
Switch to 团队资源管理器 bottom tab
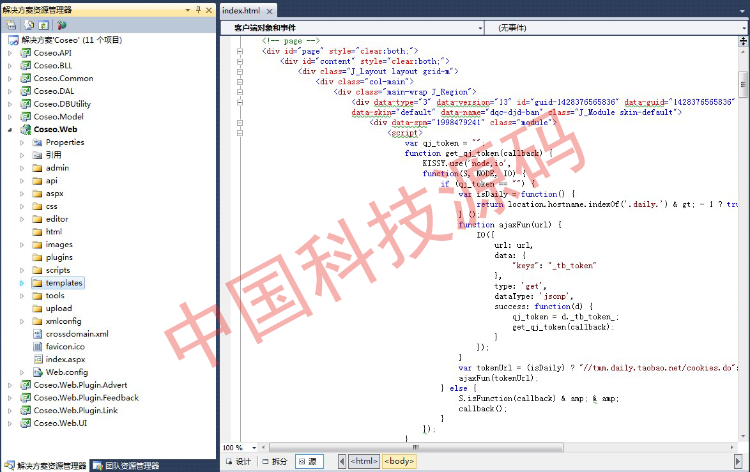pos(126,465)
